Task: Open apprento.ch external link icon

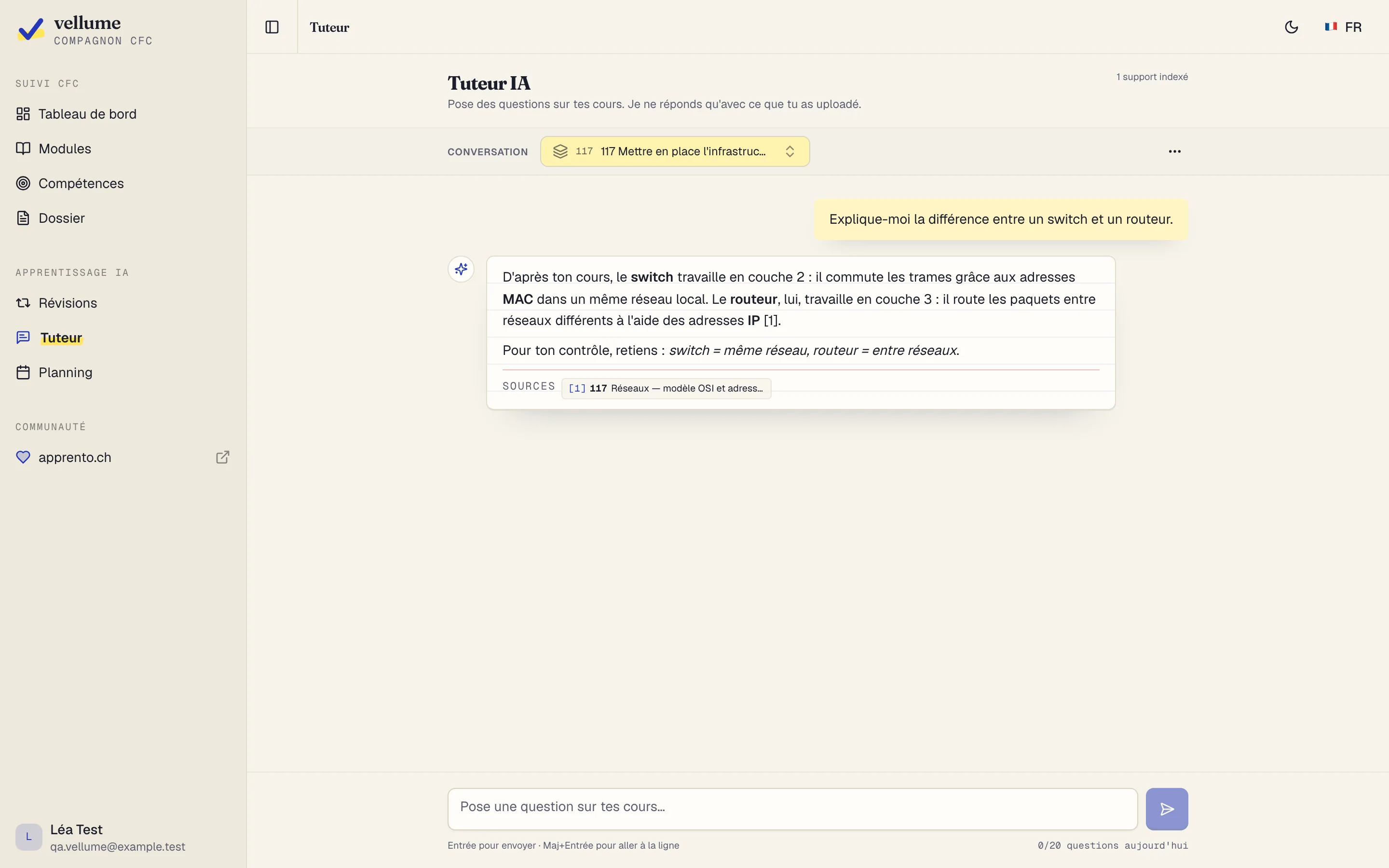Action: (x=223, y=458)
